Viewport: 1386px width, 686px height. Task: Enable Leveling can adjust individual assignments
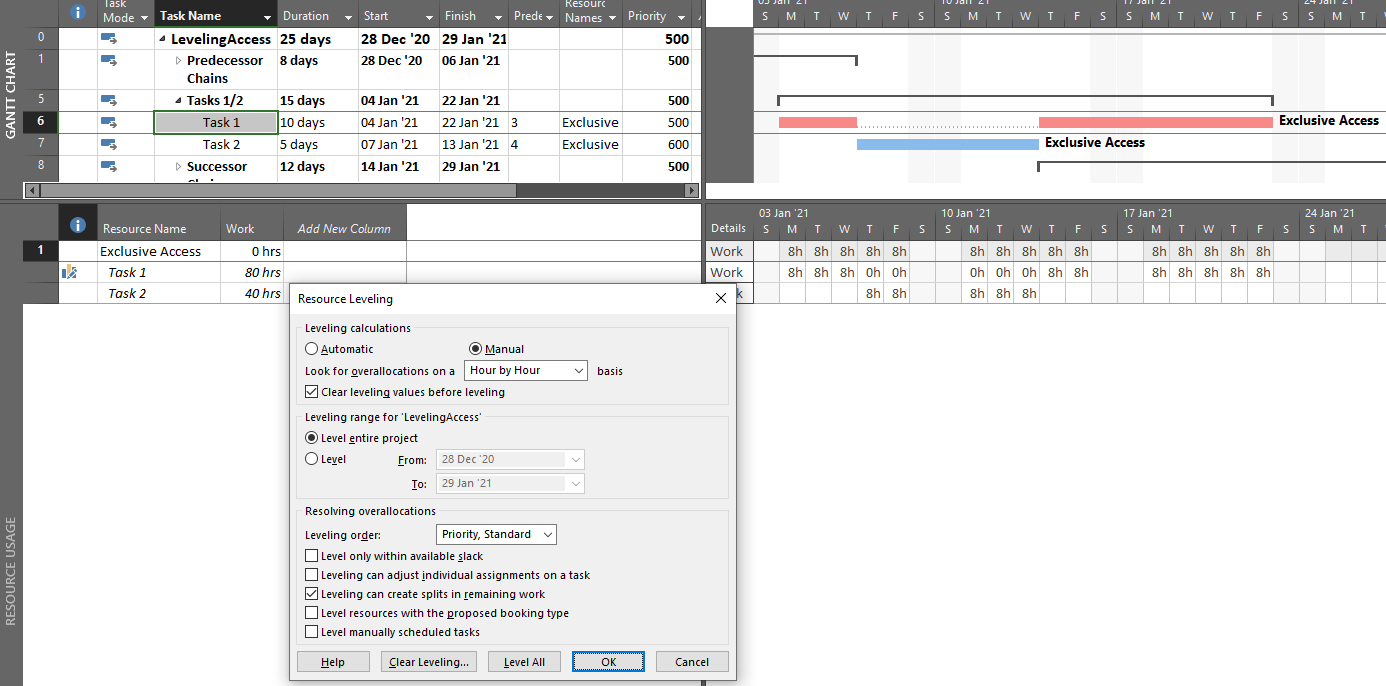point(312,575)
